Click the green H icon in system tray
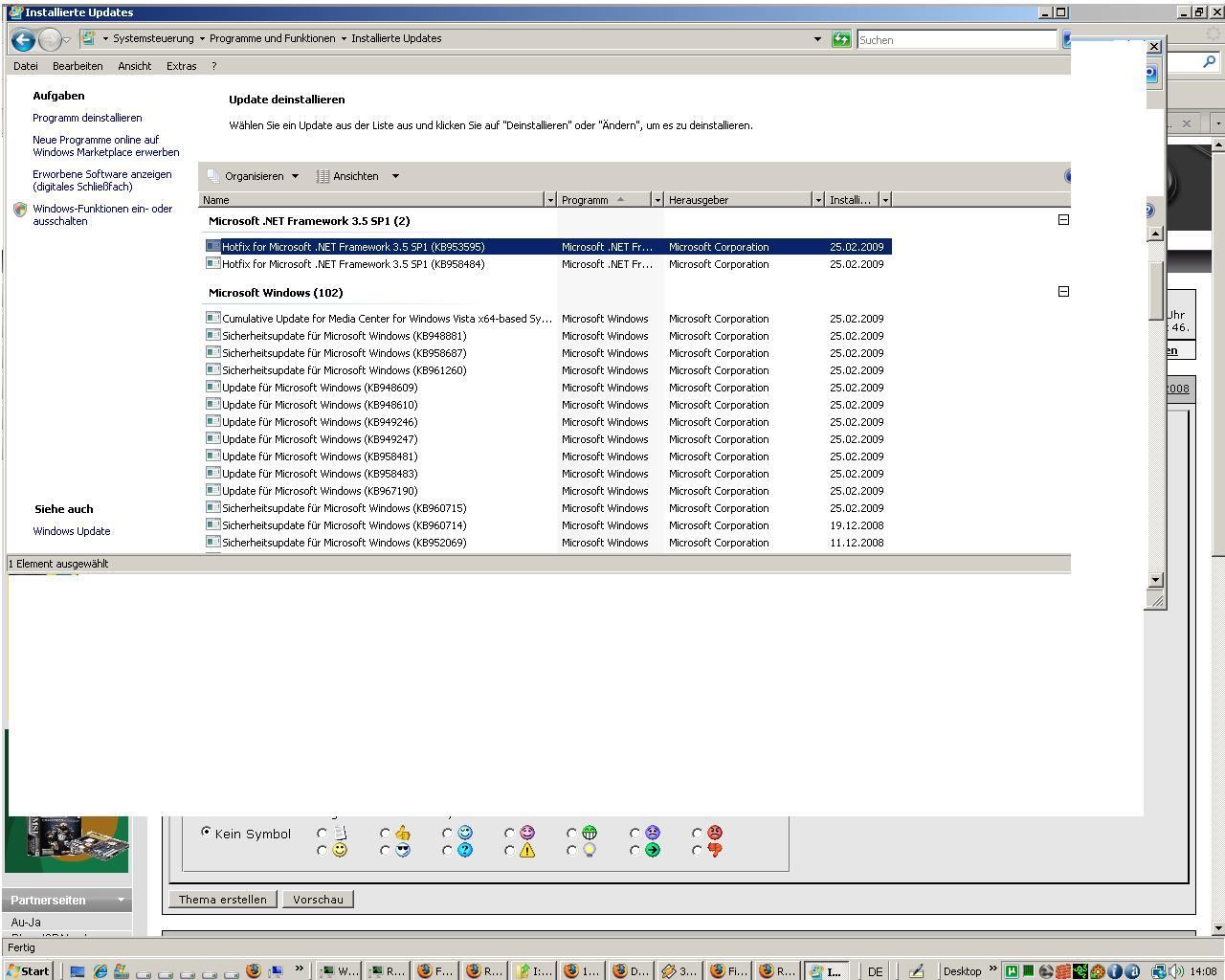The height and width of the screenshot is (980, 1225). click(x=1011, y=971)
